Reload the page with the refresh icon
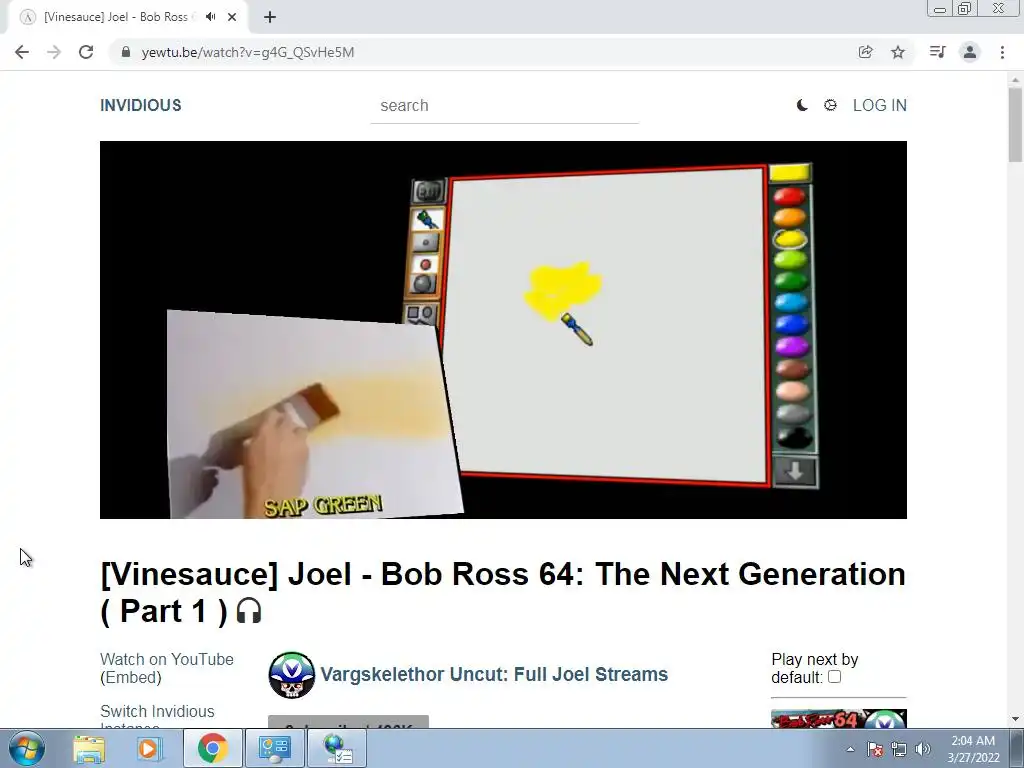 coord(86,52)
